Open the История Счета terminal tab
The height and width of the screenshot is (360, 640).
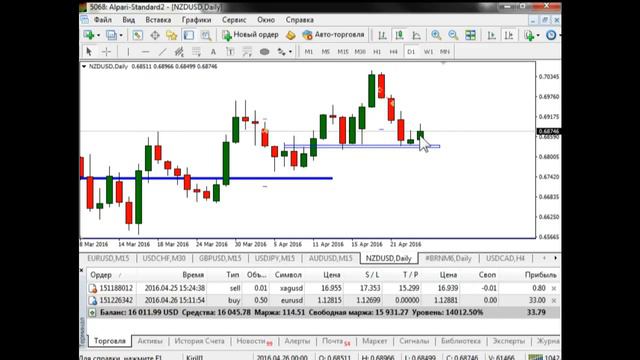click(200, 341)
